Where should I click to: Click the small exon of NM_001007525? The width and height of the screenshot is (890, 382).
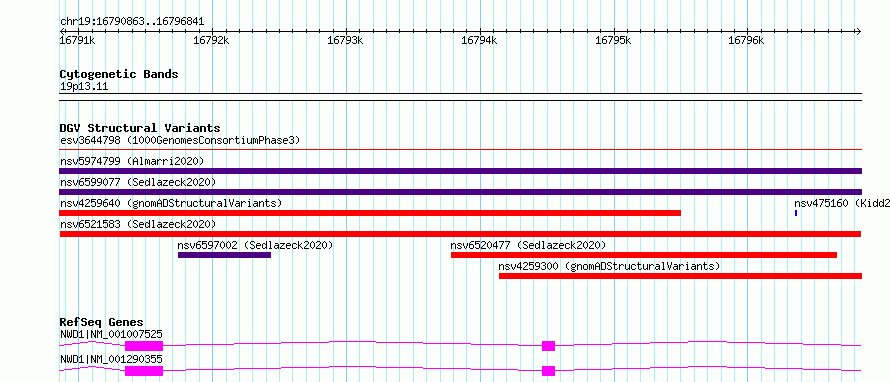[x=548, y=346]
